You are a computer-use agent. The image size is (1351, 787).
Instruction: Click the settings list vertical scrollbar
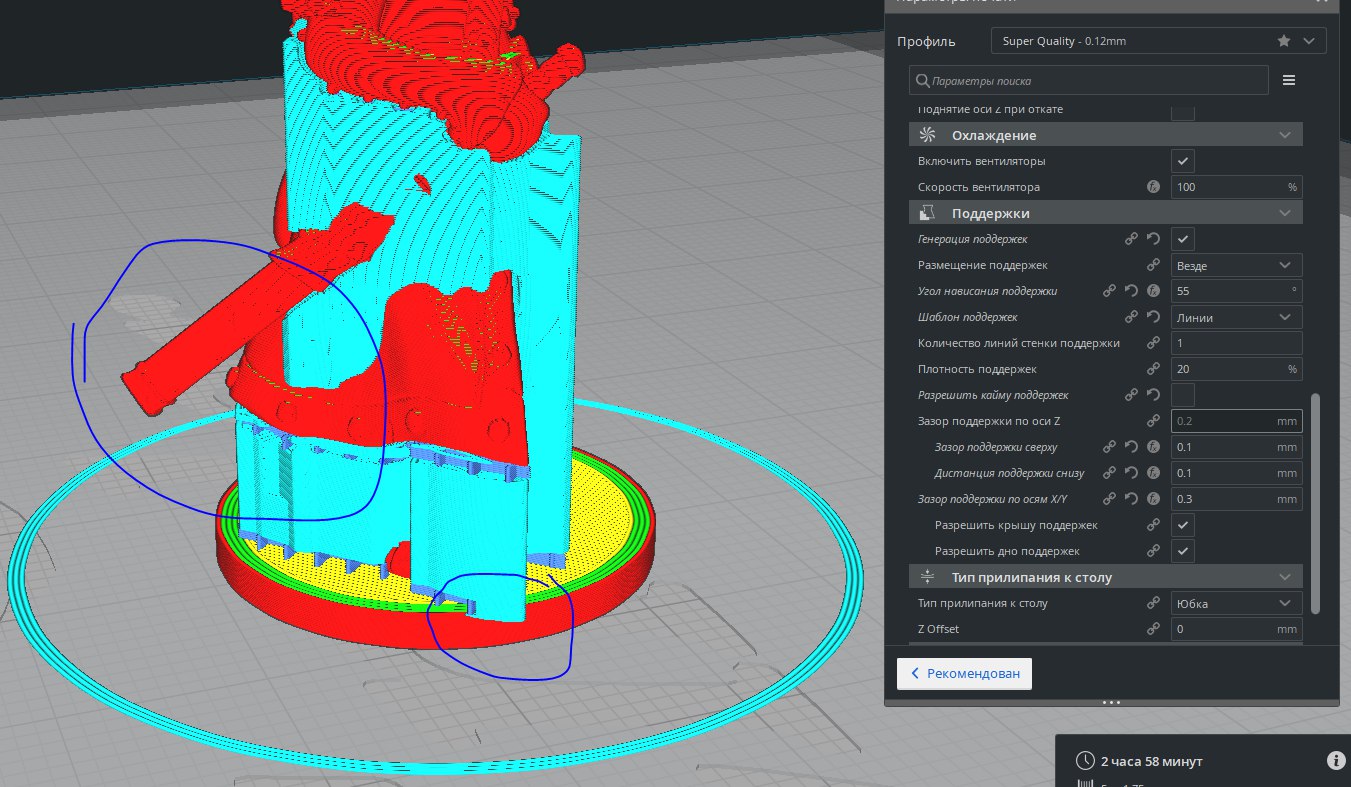click(1316, 503)
